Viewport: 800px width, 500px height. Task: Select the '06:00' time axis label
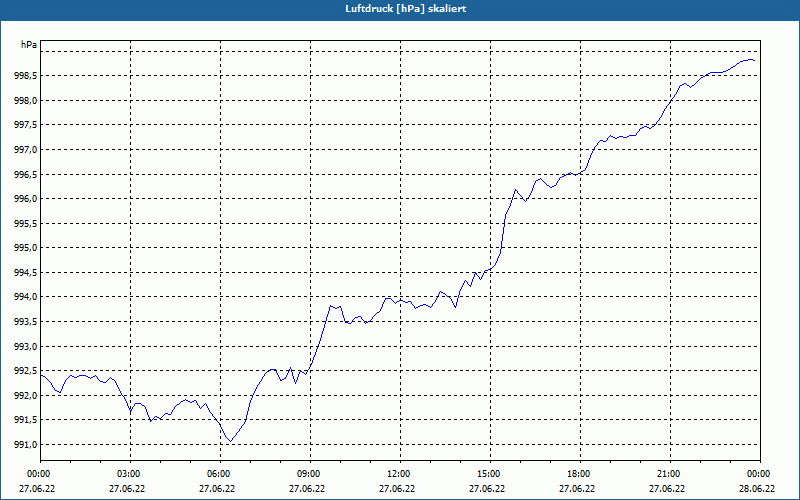[x=218, y=474]
